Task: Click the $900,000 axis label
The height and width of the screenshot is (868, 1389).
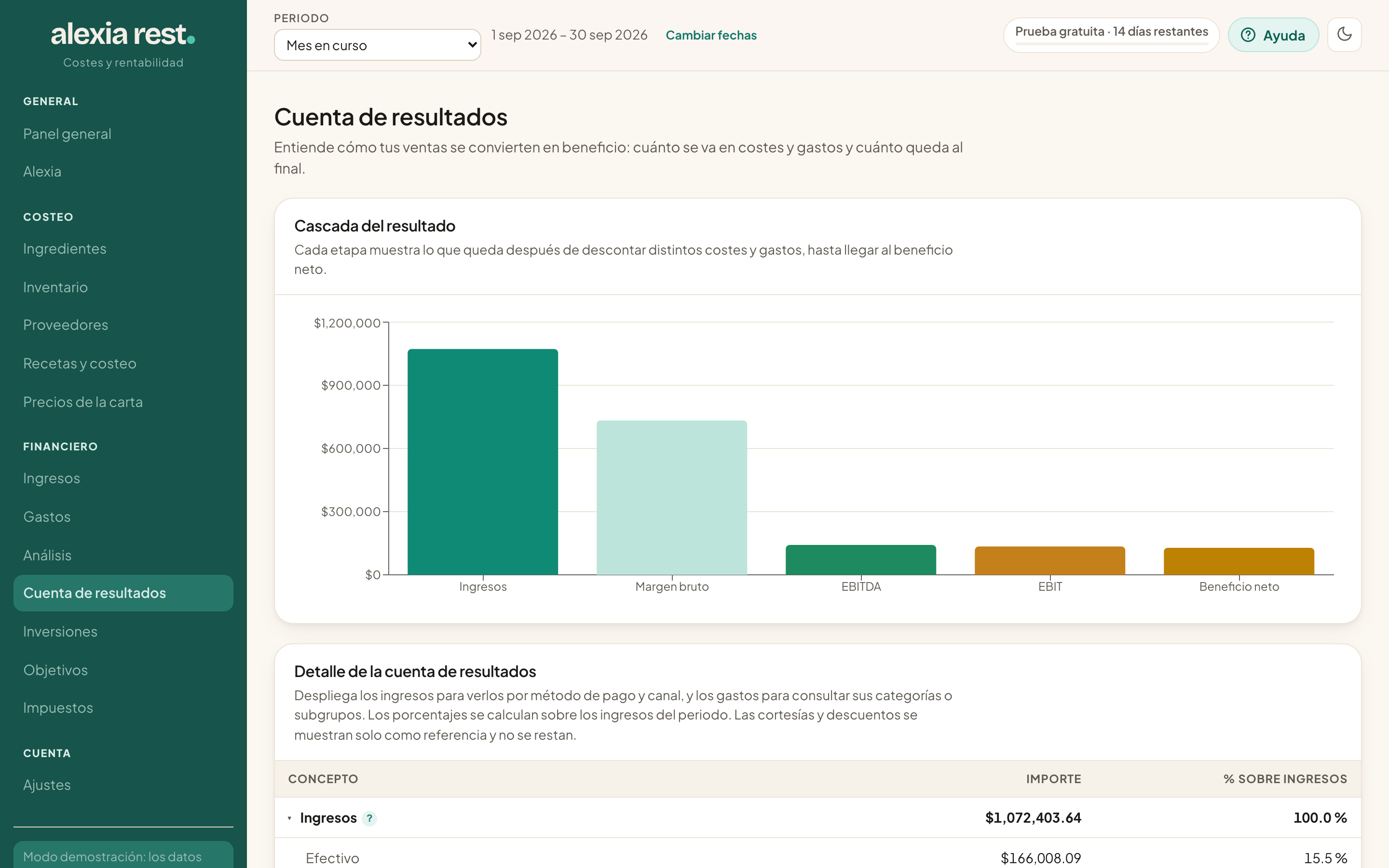Action: pos(351,385)
